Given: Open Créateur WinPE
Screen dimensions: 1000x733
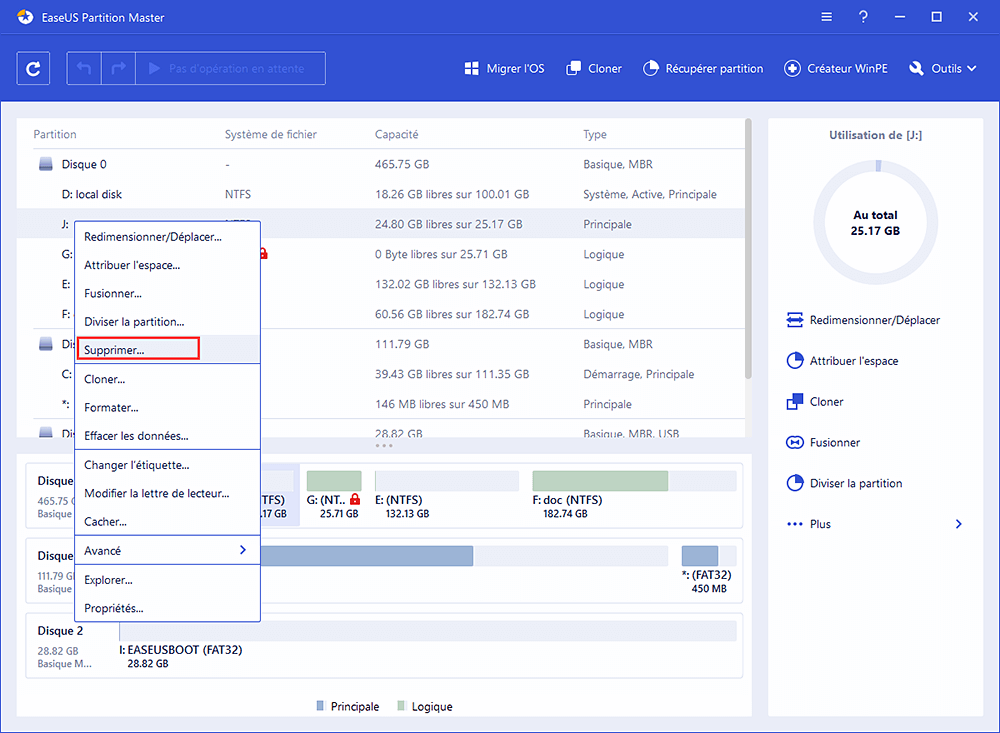Looking at the screenshot, I should point(835,68).
